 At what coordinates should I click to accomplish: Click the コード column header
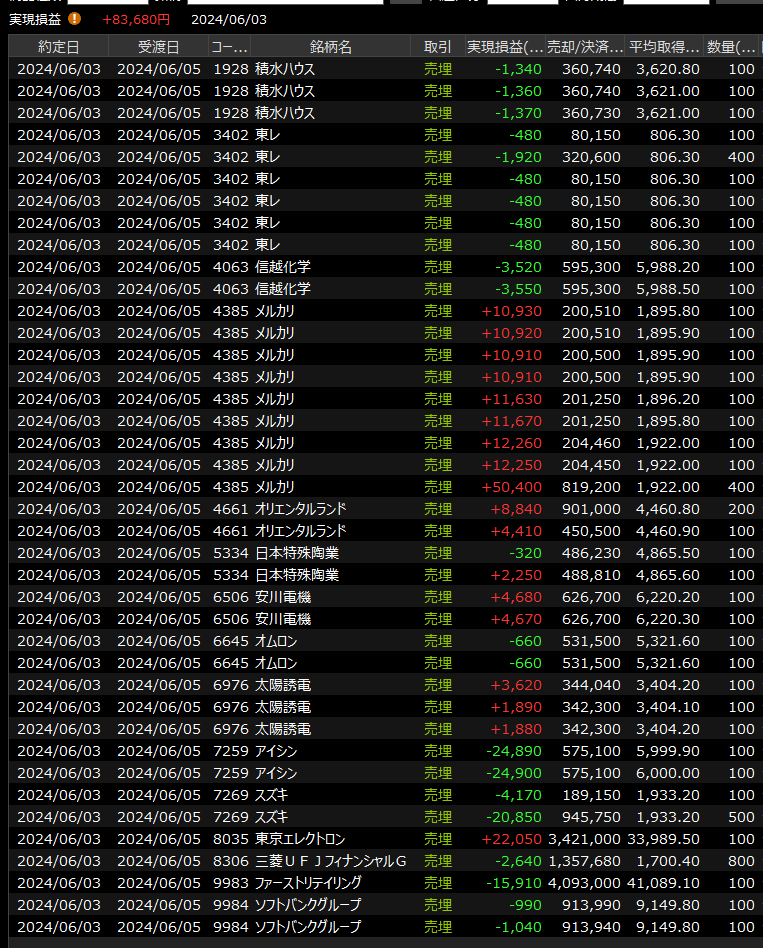[x=229, y=47]
